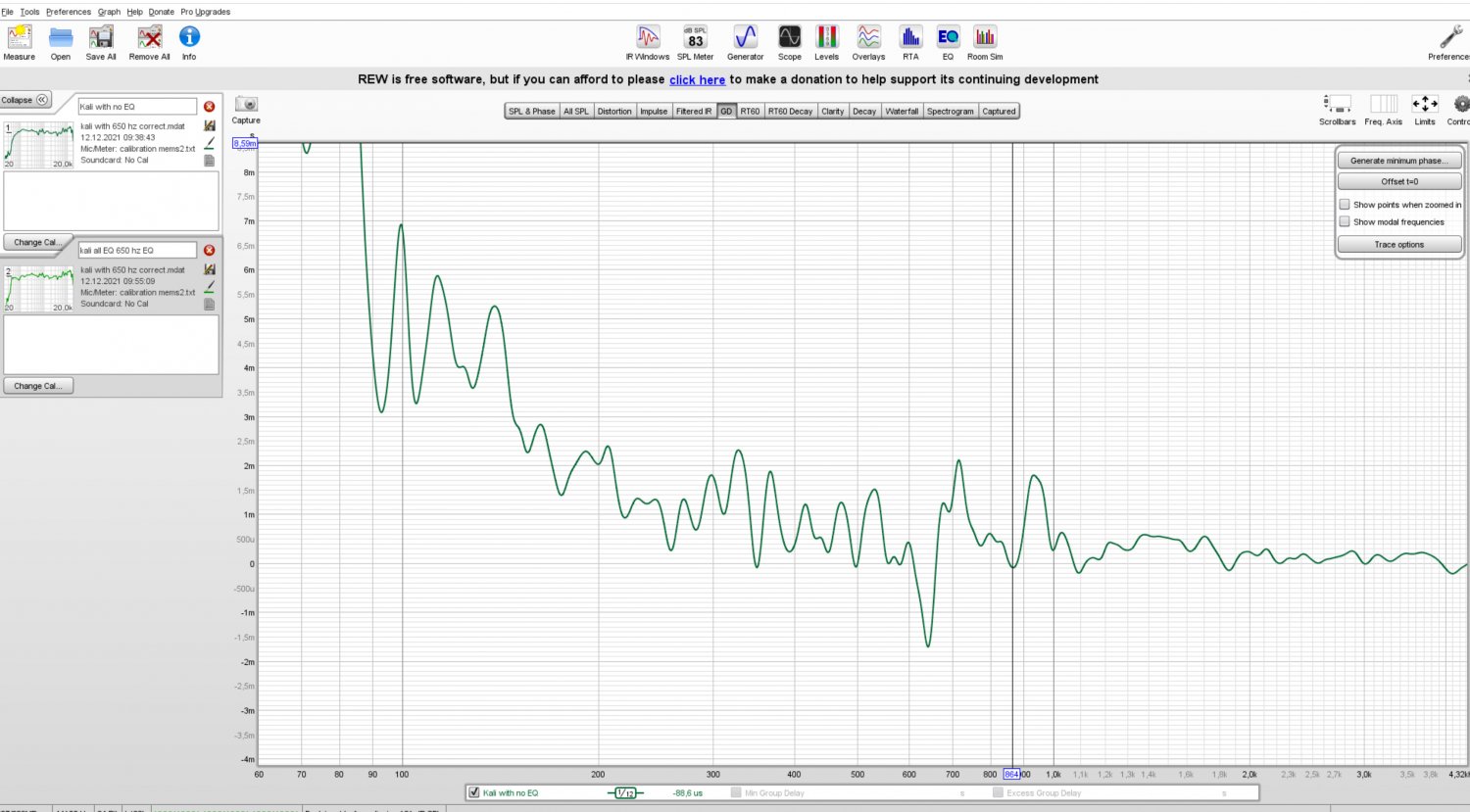Open Tools menu

pyautogui.click(x=29, y=12)
